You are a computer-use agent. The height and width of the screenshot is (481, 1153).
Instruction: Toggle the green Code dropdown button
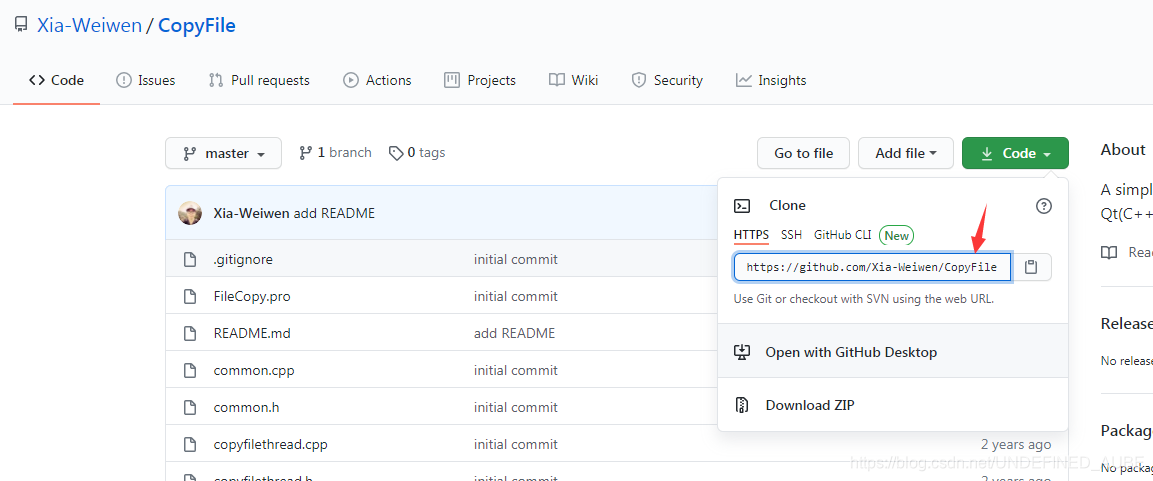point(1015,153)
